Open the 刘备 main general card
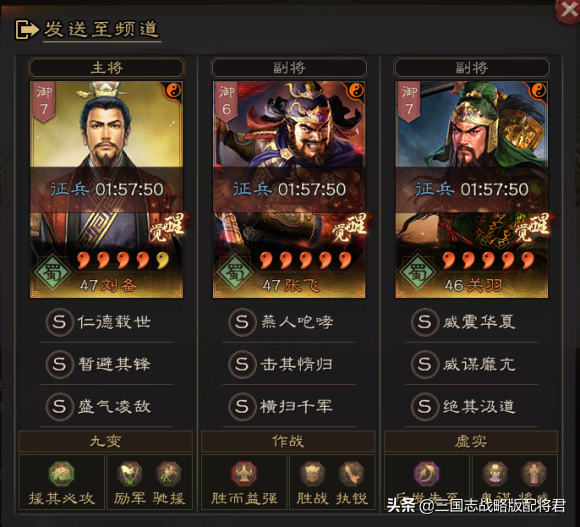Image resolution: width=580 pixels, height=527 pixels. (107, 189)
